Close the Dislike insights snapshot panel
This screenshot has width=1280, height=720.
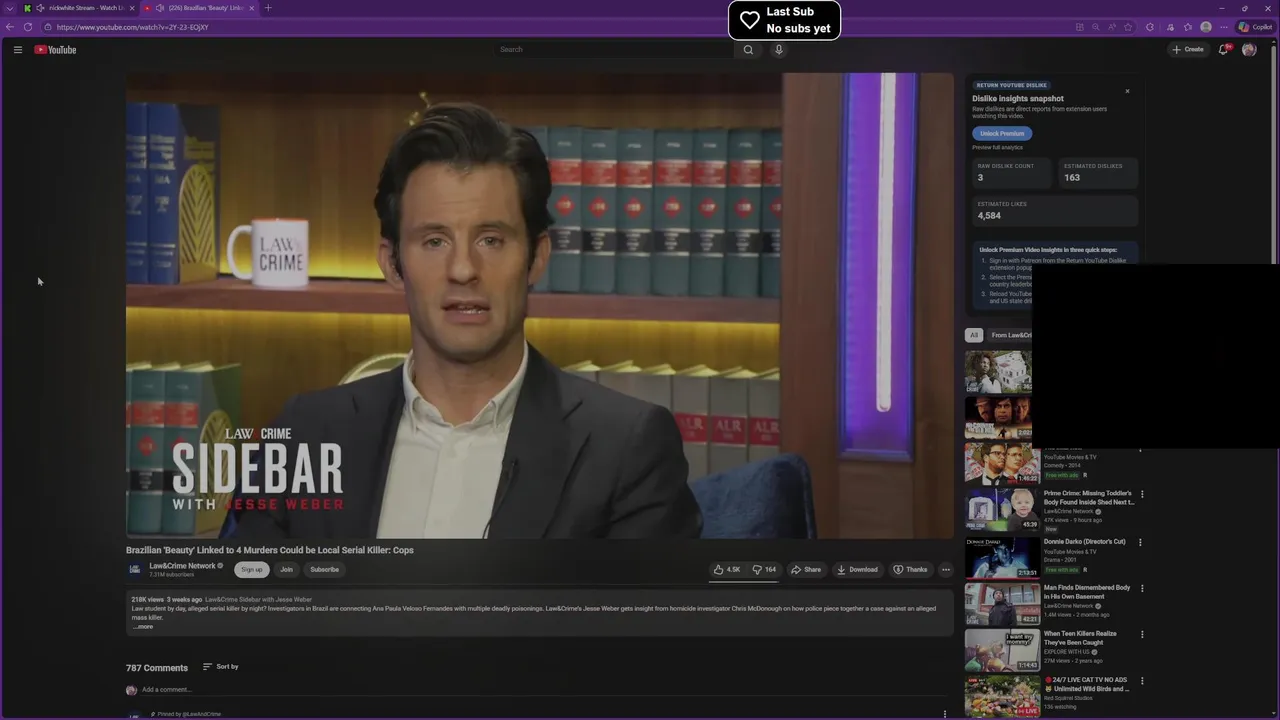tap(1127, 91)
